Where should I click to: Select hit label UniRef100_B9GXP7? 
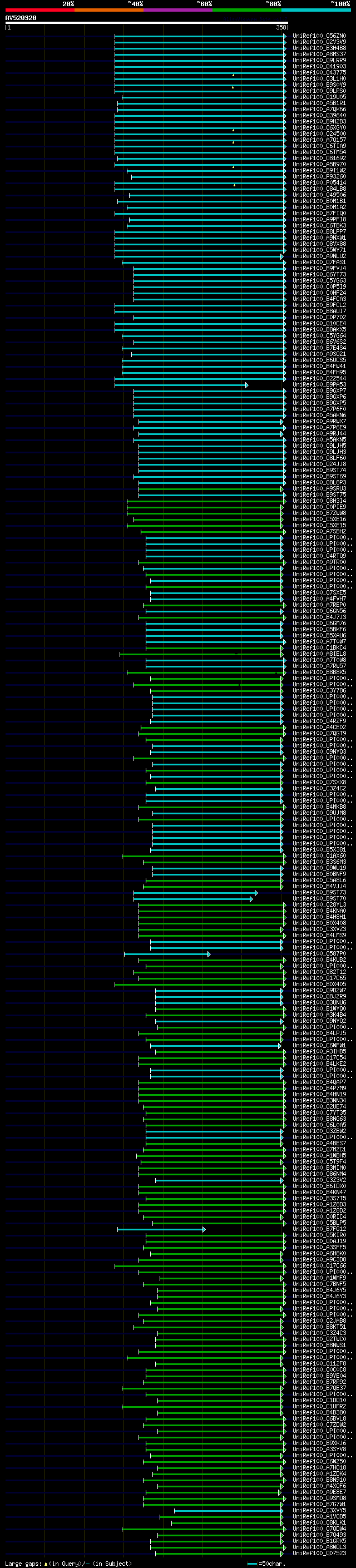pos(319,391)
